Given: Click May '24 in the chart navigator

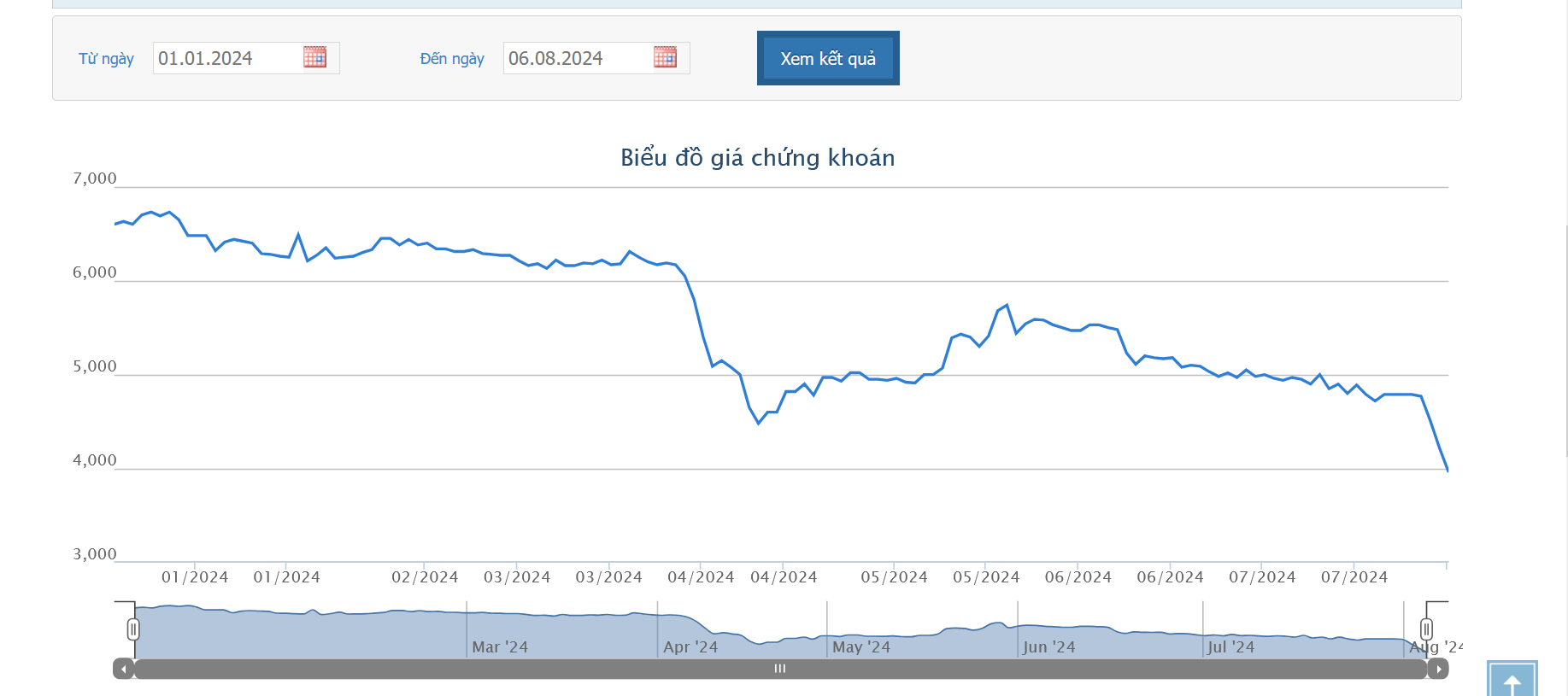Looking at the screenshot, I should (x=861, y=647).
